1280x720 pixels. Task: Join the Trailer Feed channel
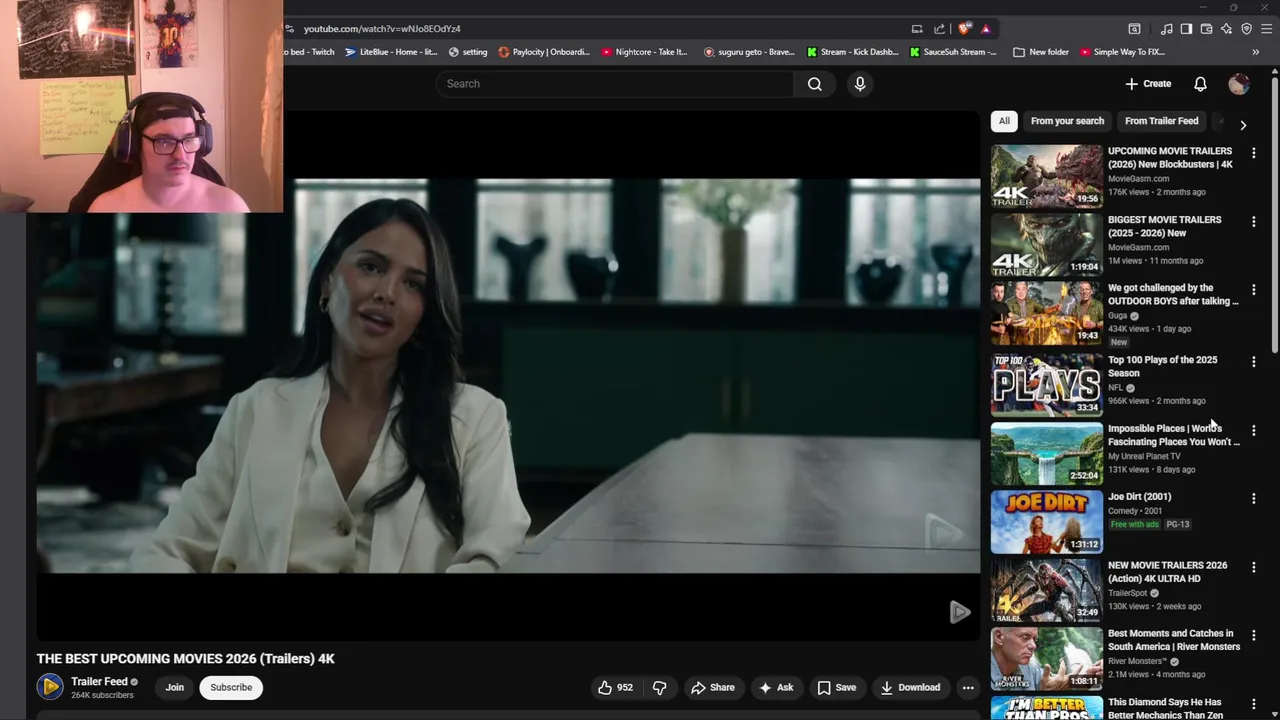[175, 688]
